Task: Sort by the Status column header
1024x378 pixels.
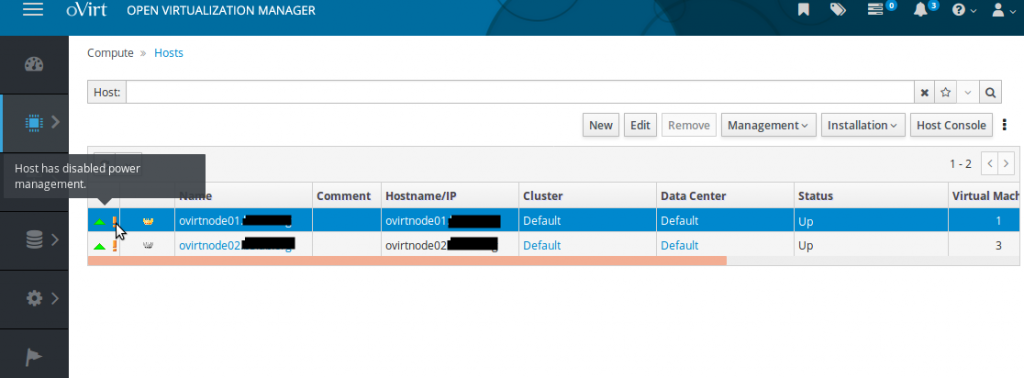Action: click(x=871, y=196)
